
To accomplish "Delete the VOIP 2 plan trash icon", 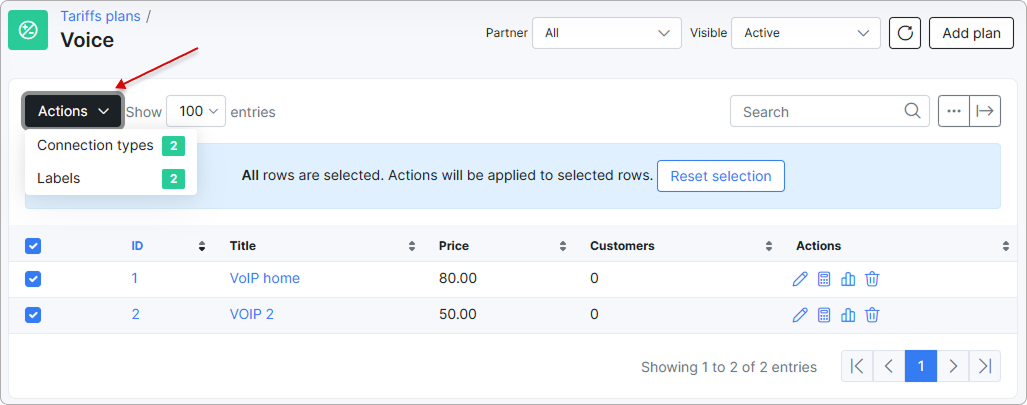I will (872, 315).
